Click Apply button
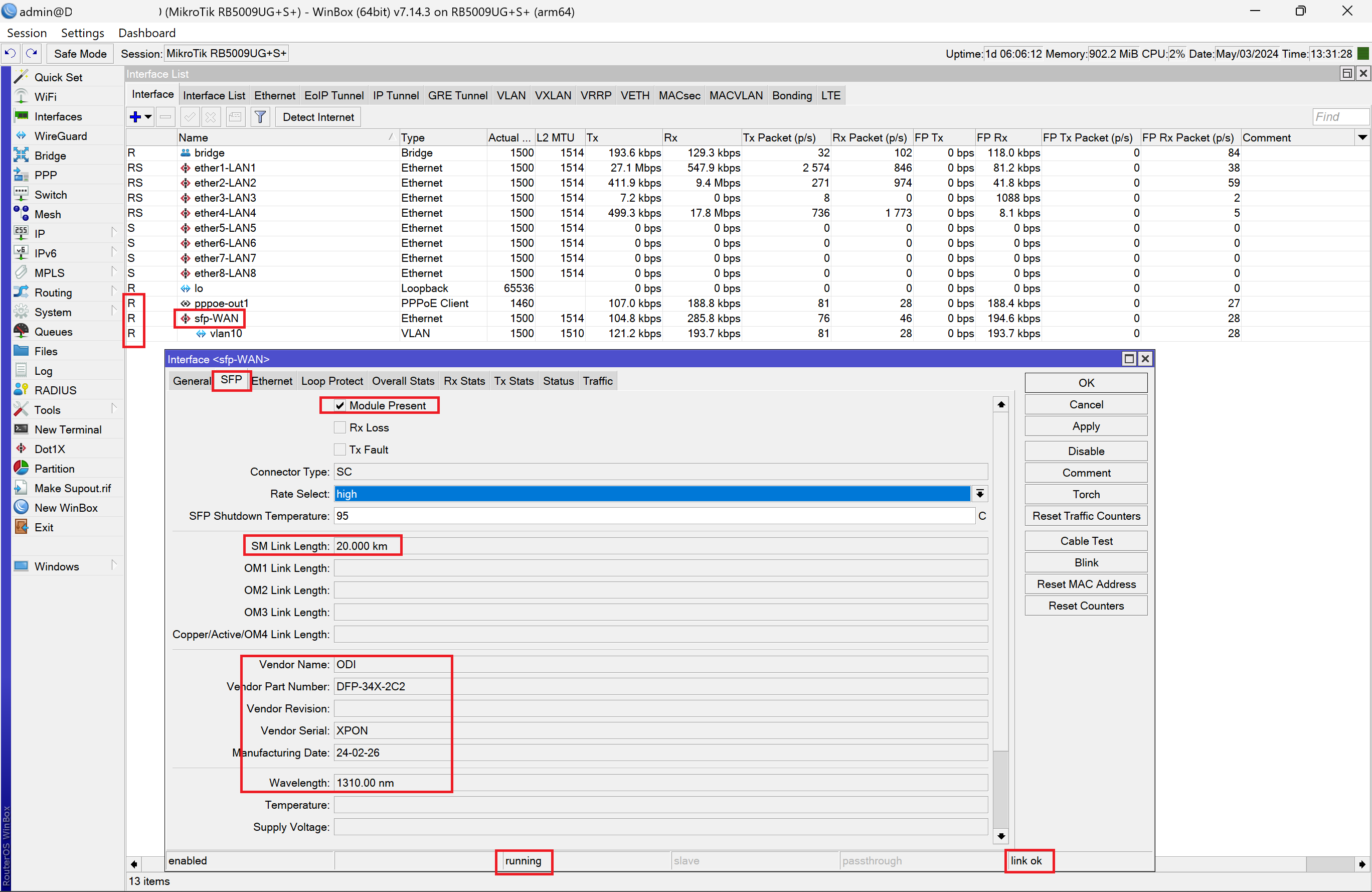This screenshot has width=1372, height=892. [x=1086, y=426]
